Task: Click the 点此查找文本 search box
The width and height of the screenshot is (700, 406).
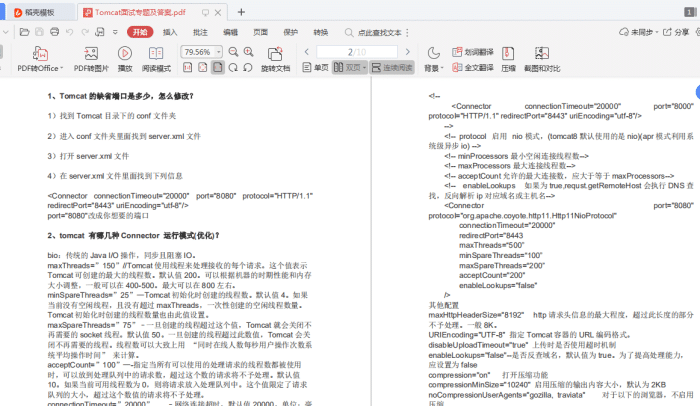Action: point(373,33)
